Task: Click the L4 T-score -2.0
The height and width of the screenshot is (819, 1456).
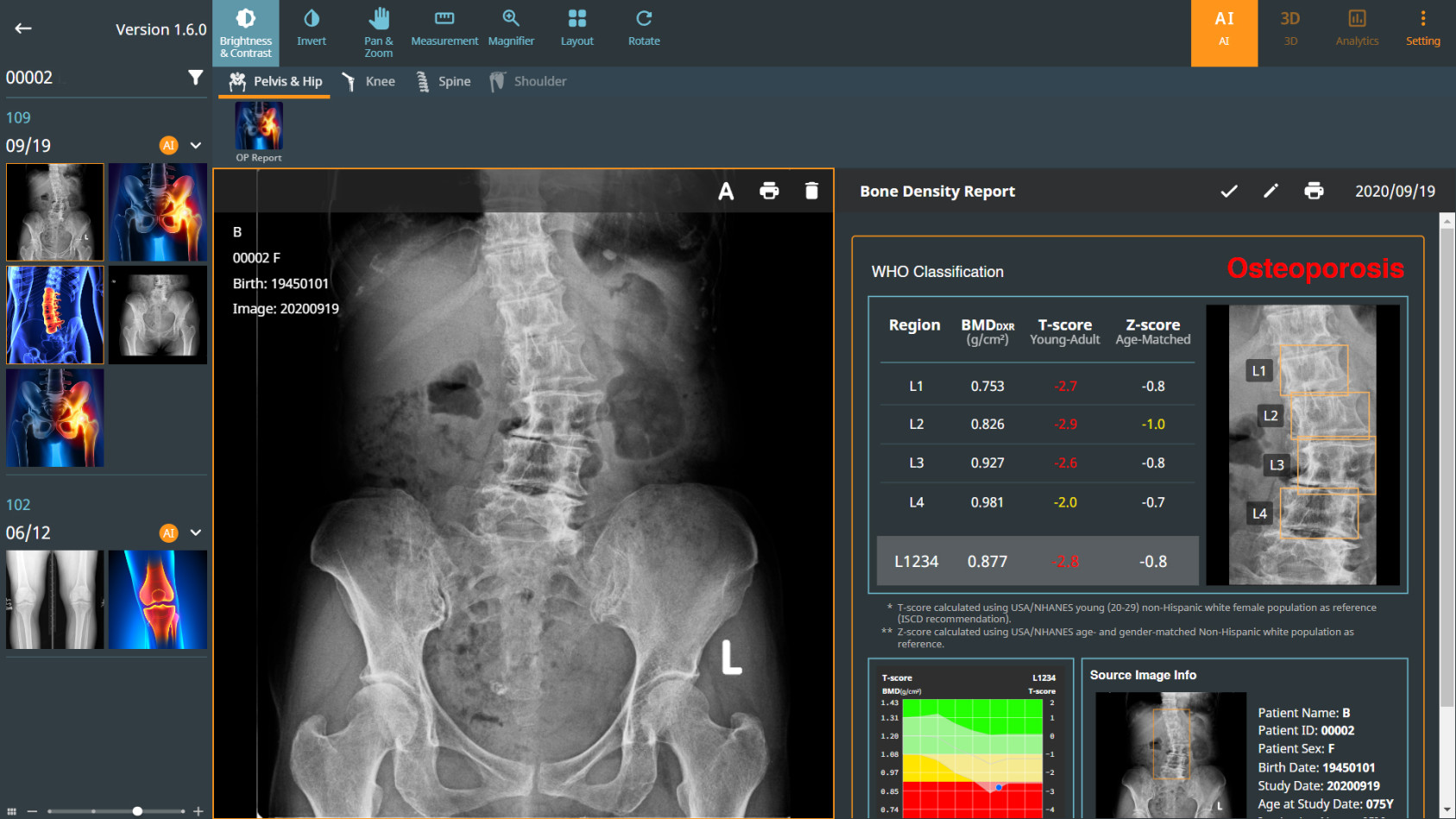Action: 1065,502
